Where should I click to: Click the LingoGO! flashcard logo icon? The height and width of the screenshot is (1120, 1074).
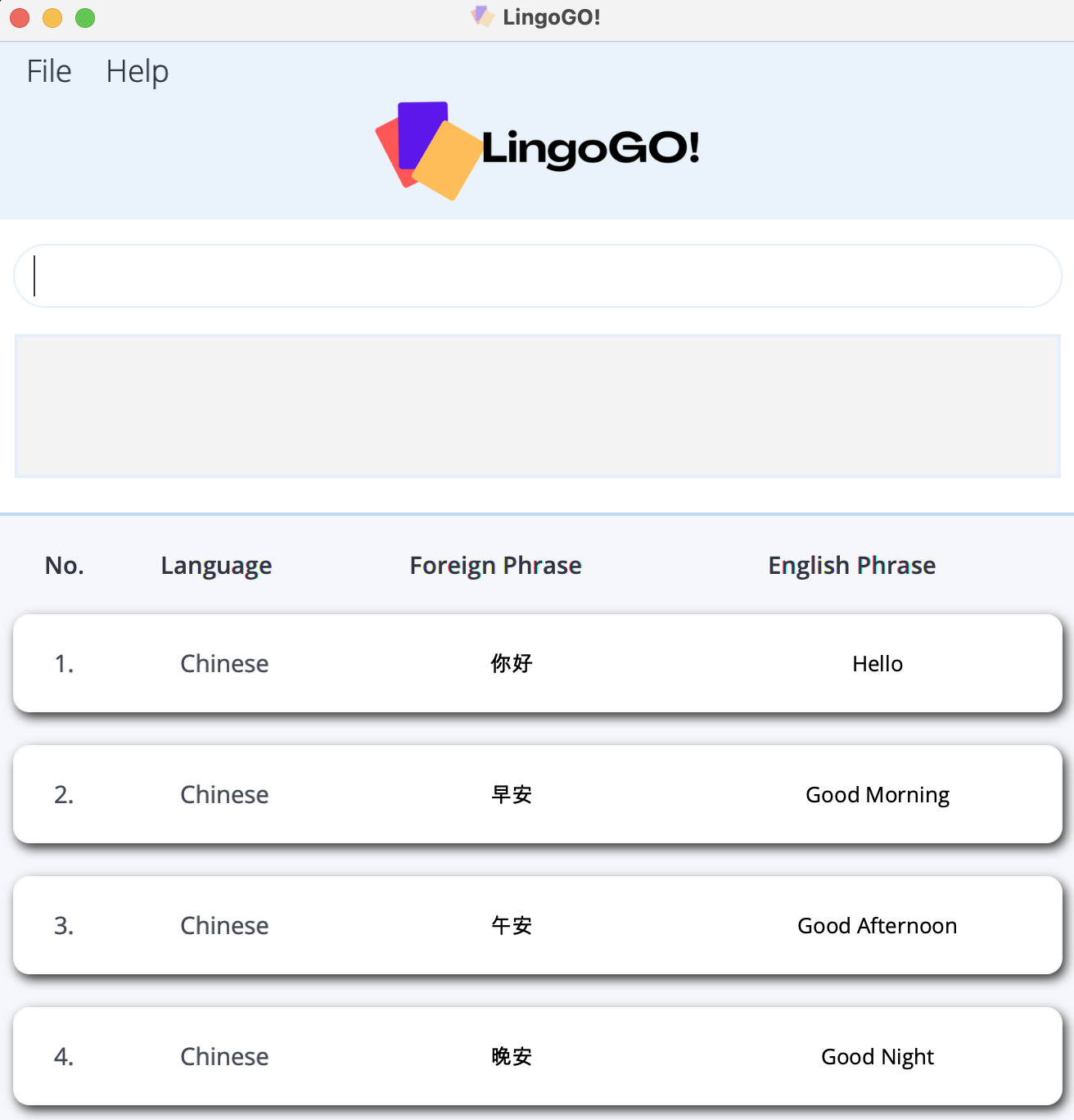(x=427, y=150)
